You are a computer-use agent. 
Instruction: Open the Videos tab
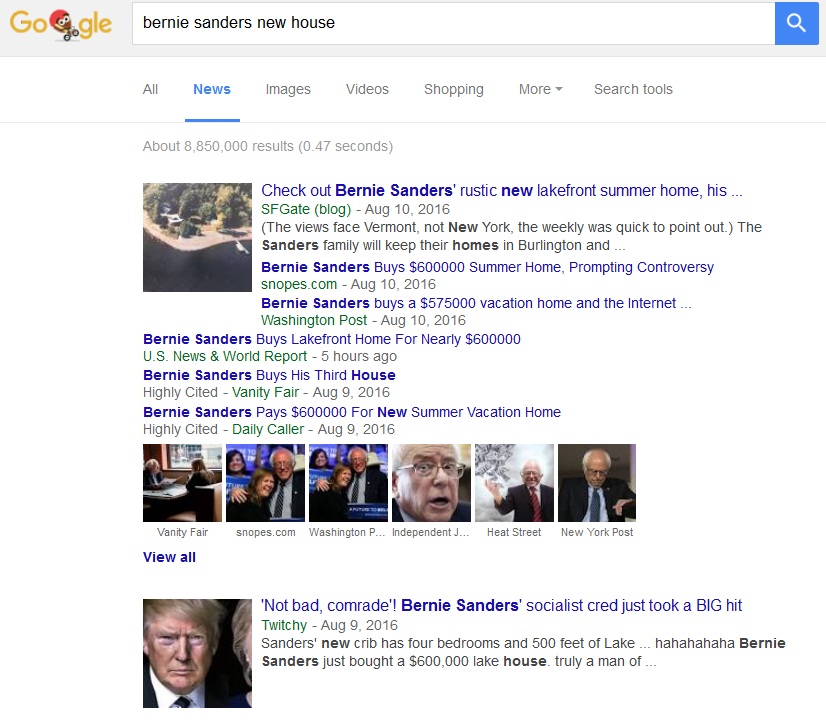(367, 89)
